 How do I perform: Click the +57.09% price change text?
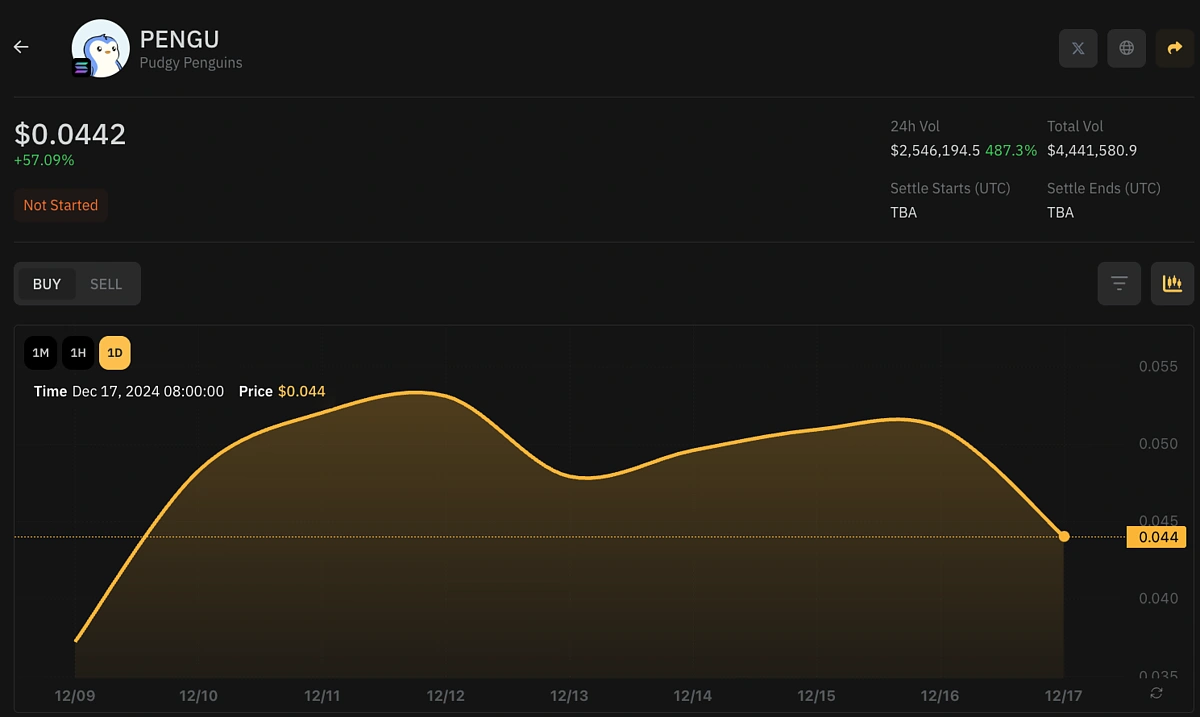pos(44,159)
